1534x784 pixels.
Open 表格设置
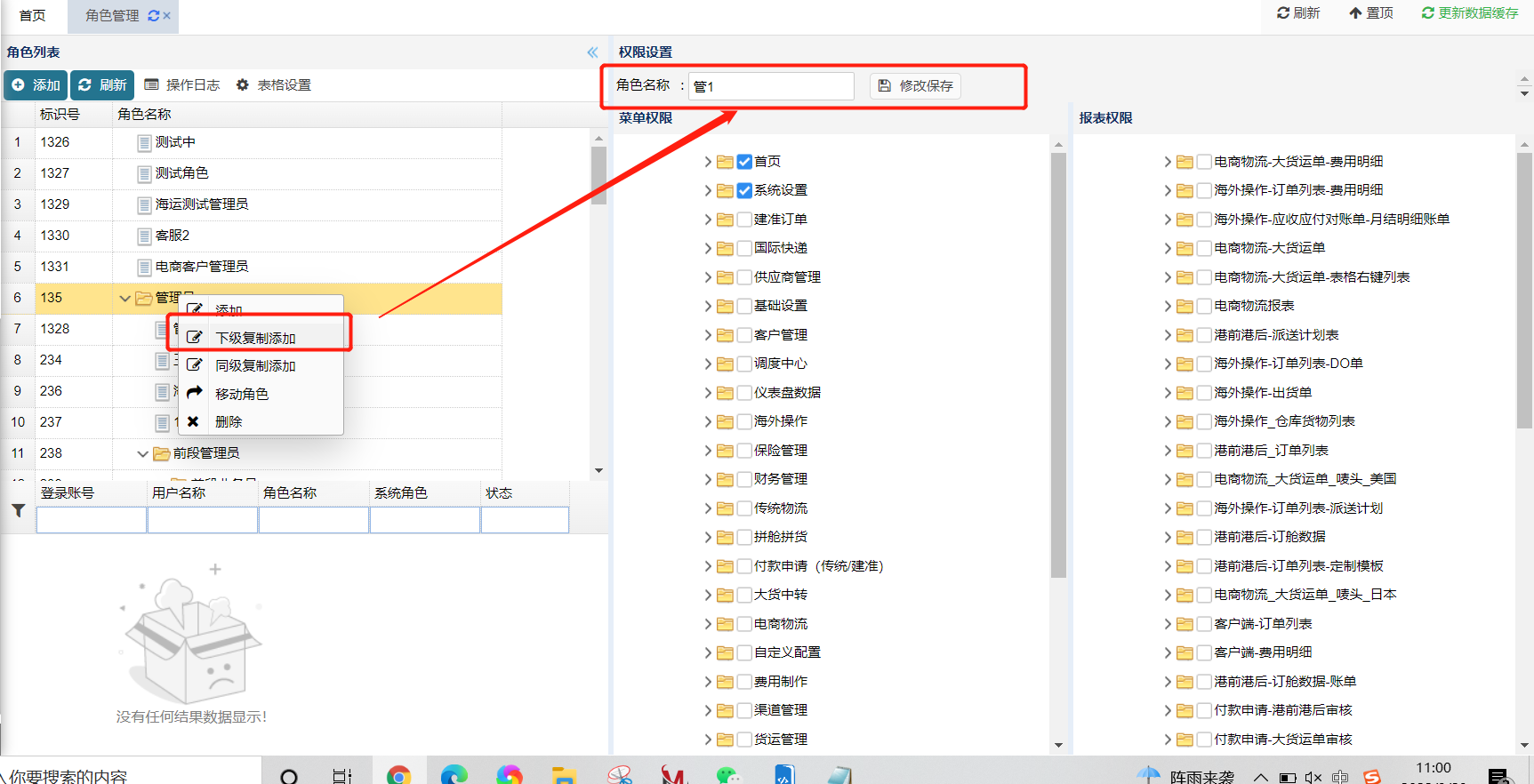[x=274, y=85]
